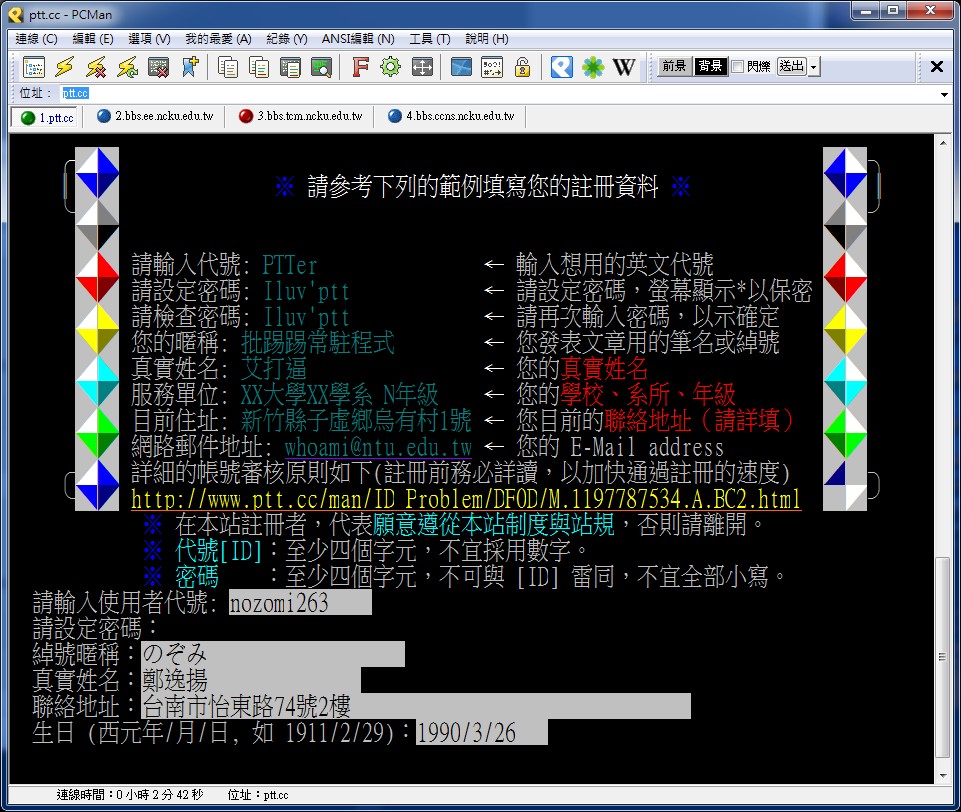The width and height of the screenshot is (961, 812).
Task: Open the 紀錄 (Y) menu
Action: tap(287, 39)
